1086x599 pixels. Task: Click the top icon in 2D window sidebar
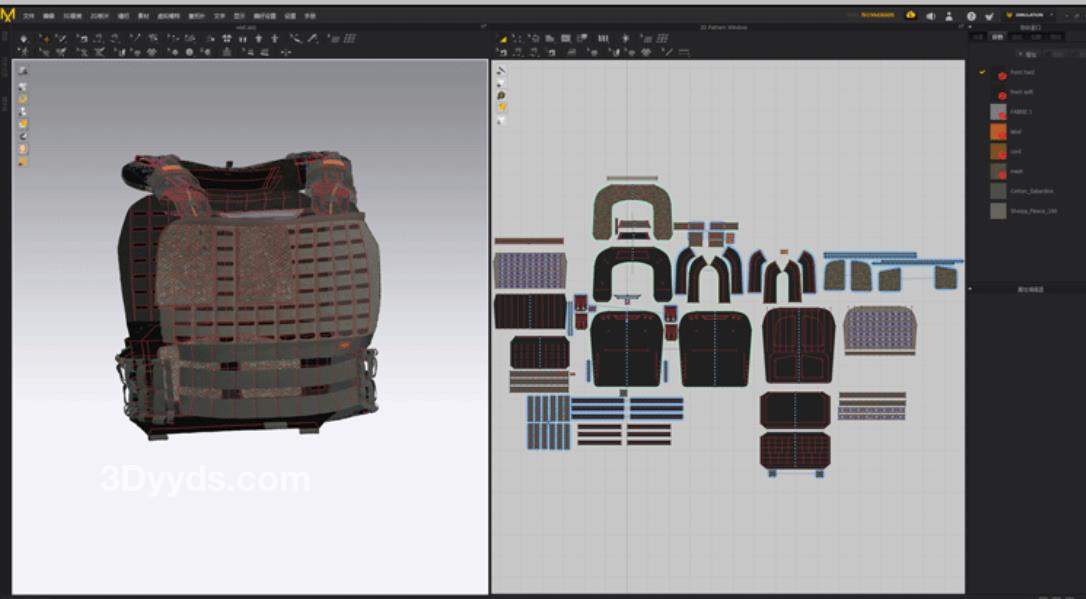pos(501,71)
